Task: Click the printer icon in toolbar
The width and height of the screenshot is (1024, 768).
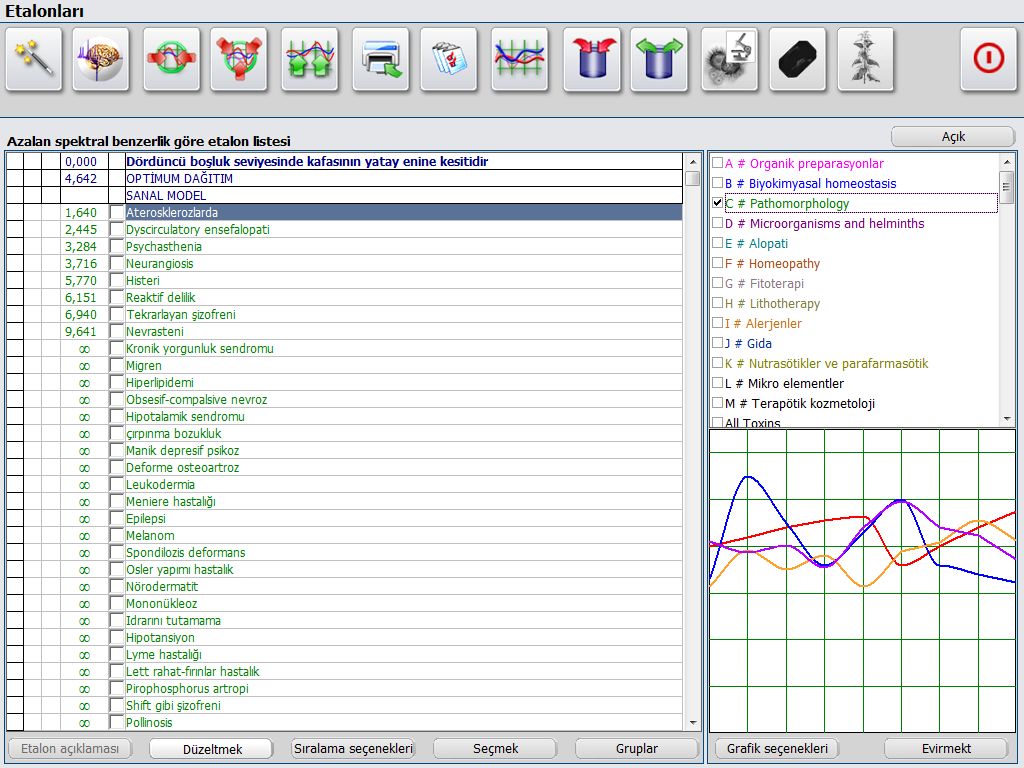Action: [380, 59]
